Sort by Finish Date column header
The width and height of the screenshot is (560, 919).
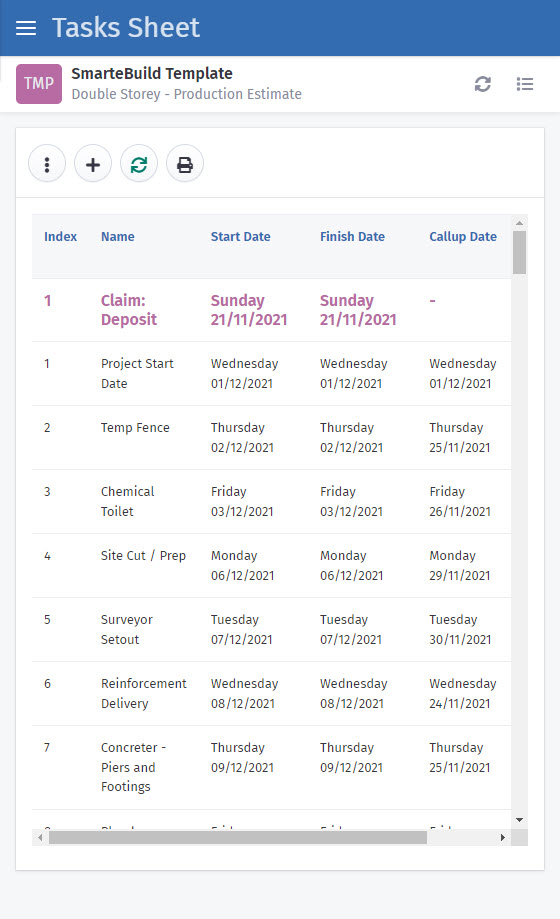352,237
